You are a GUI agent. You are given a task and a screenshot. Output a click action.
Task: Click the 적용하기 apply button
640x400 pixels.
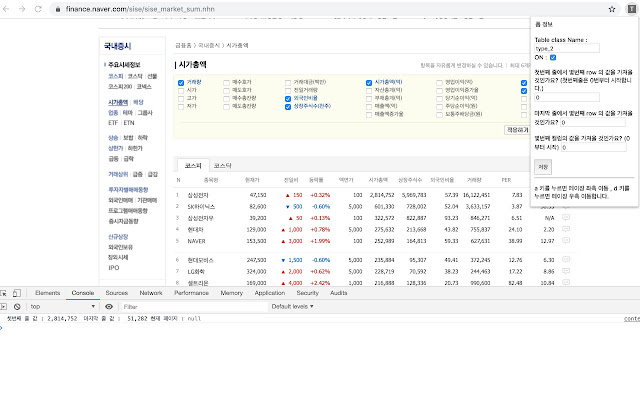click(x=518, y=130)
